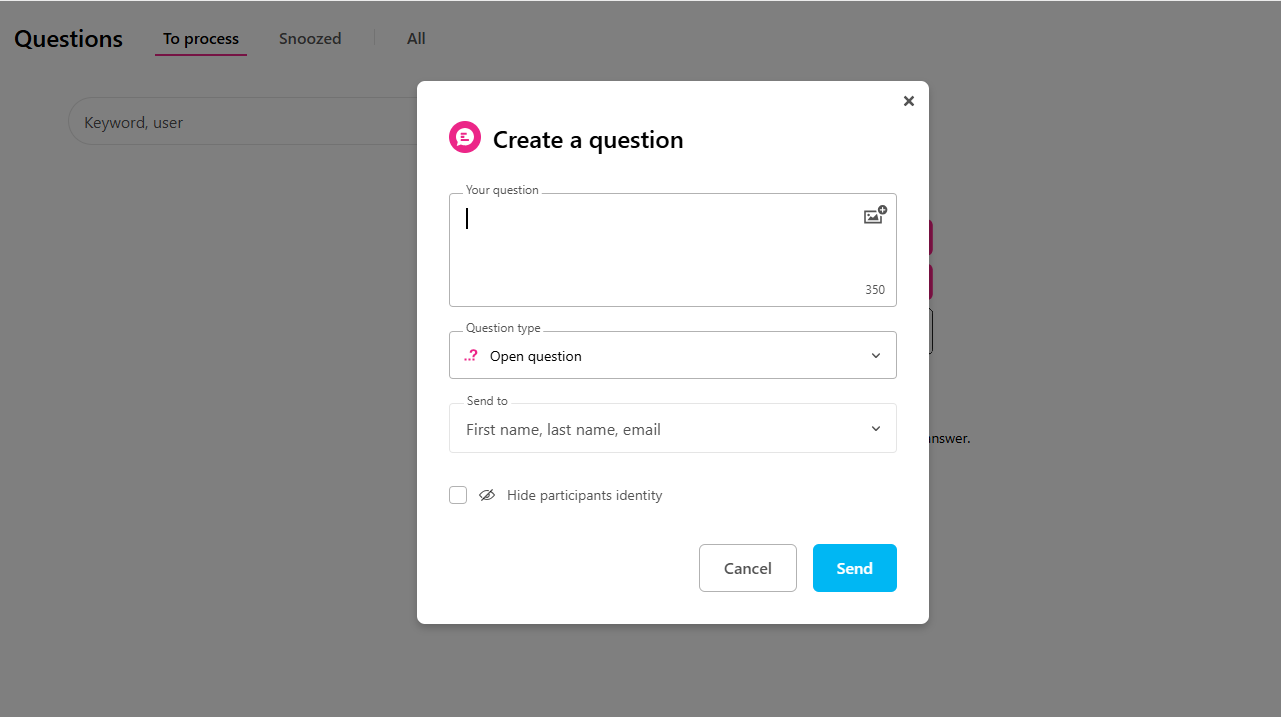Click the Open question type icon
This screenshot has height=717, width=1281.
pyautogui.click(x=471, y=356)
